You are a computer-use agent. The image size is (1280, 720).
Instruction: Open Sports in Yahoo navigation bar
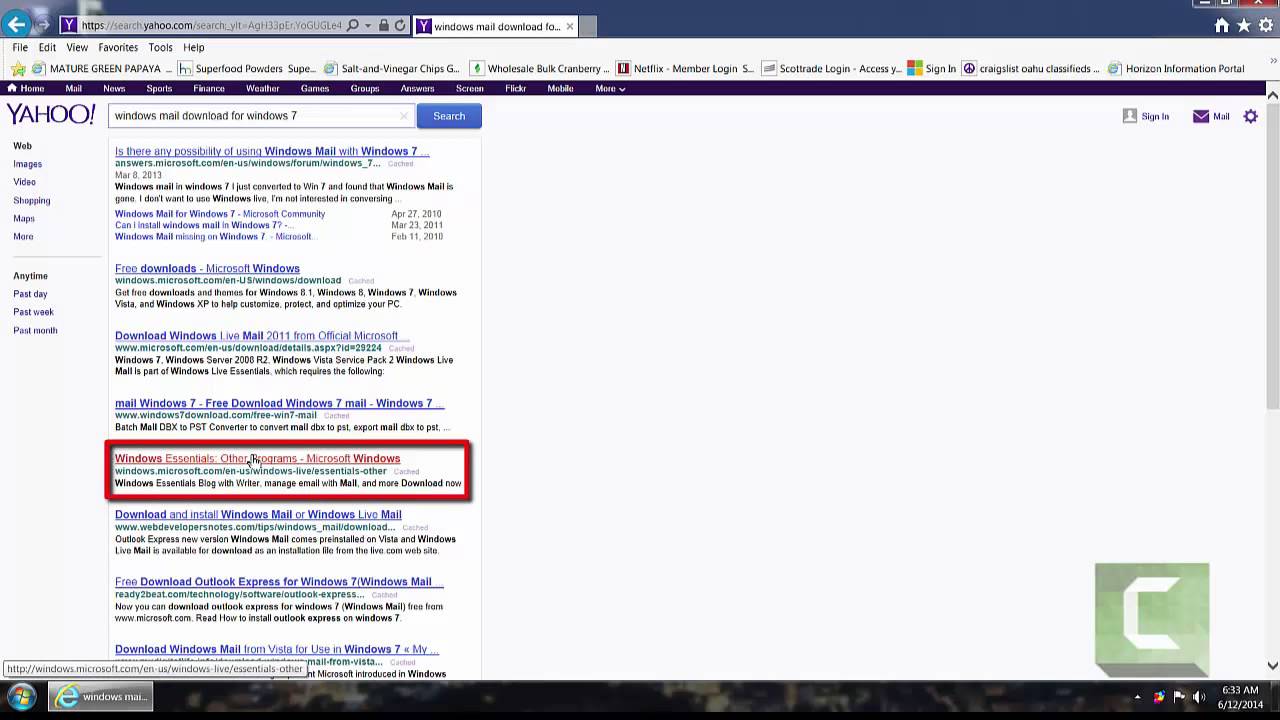[x=159, y=88]
